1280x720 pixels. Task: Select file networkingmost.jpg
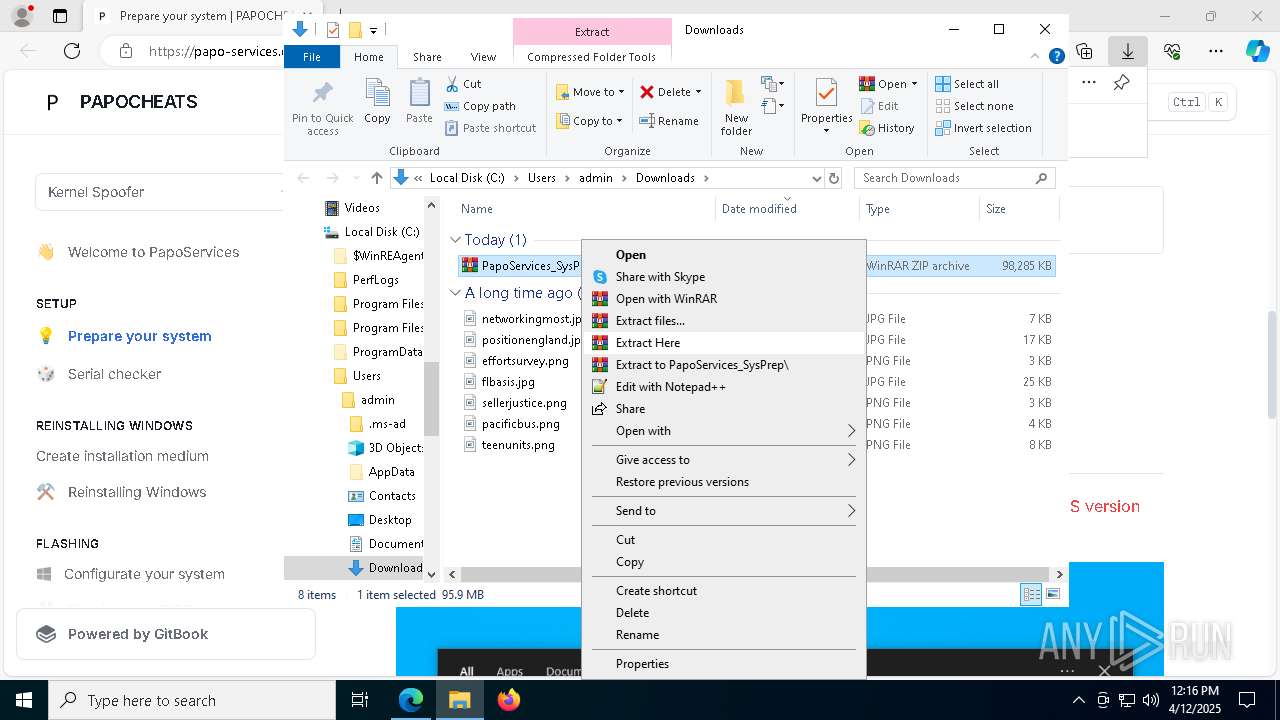pos(531,319)
